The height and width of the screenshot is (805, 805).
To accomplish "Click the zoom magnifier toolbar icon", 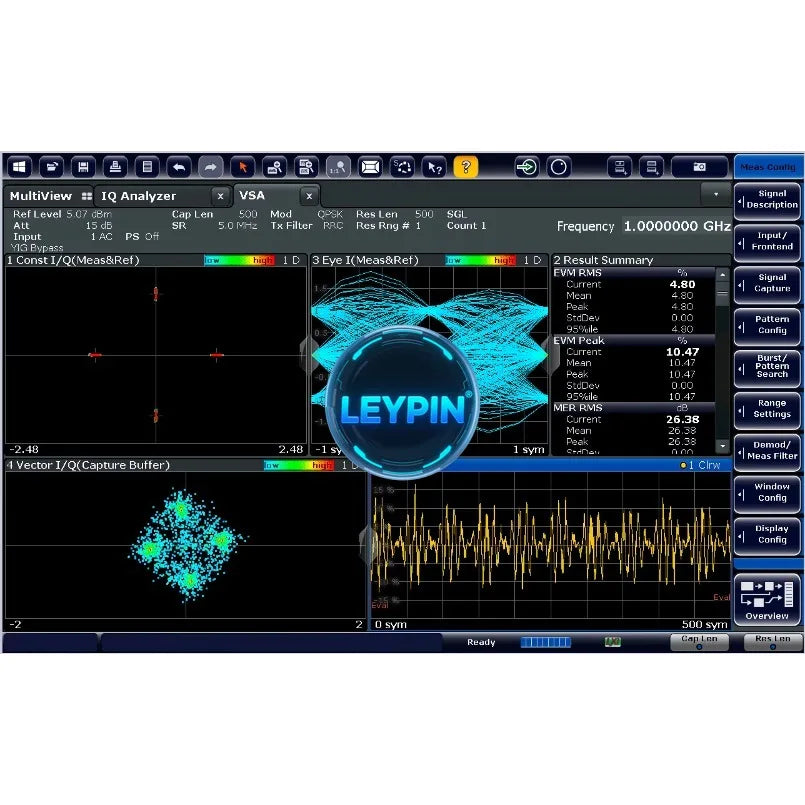I will [275, 167].
